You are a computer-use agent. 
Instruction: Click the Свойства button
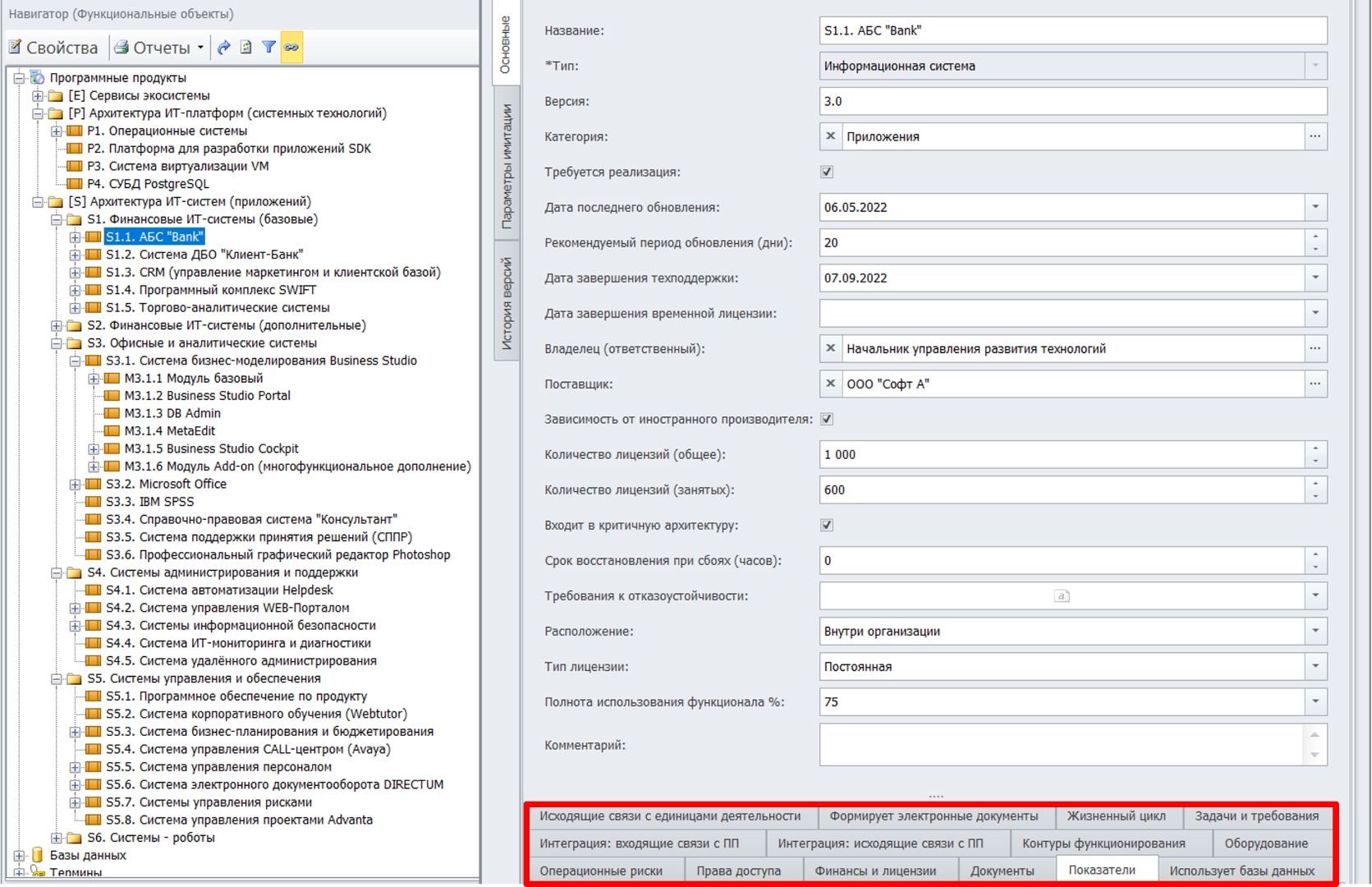click(53, 48)
